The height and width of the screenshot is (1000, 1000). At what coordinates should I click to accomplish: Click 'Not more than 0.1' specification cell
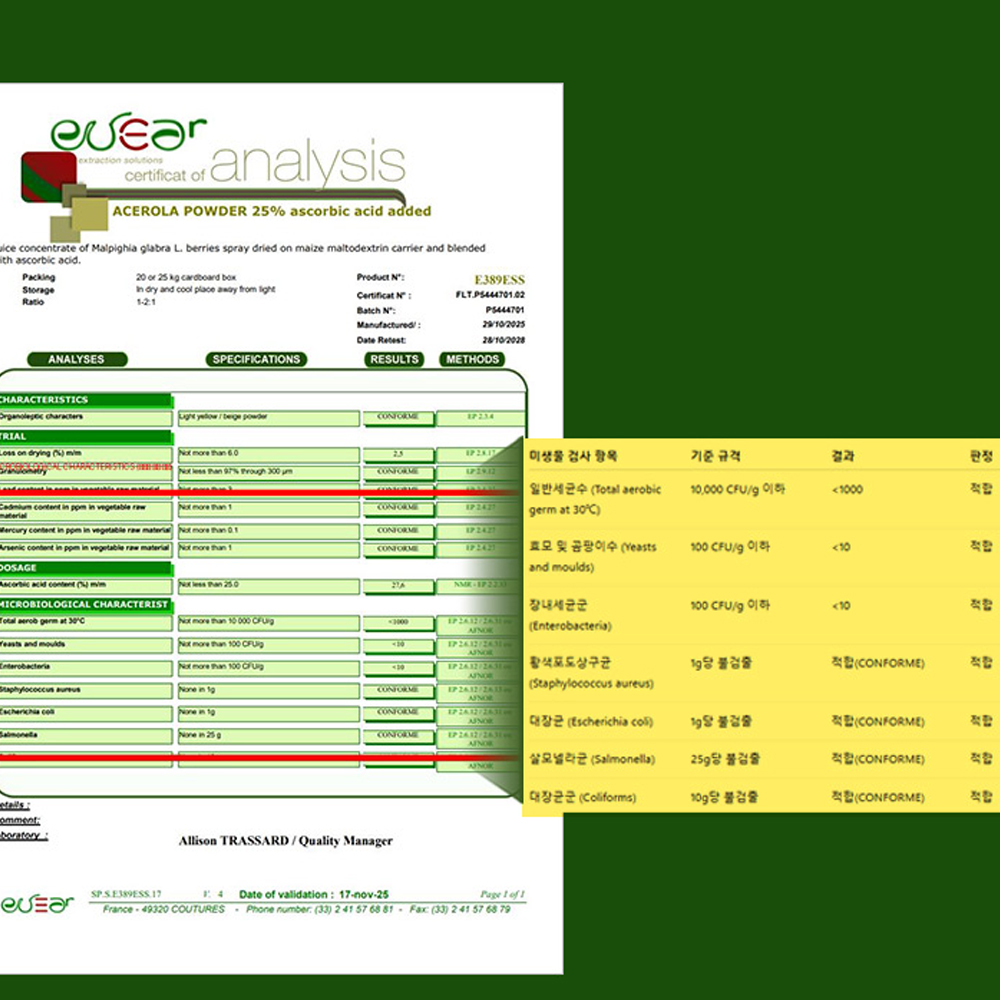pos(268,531)
